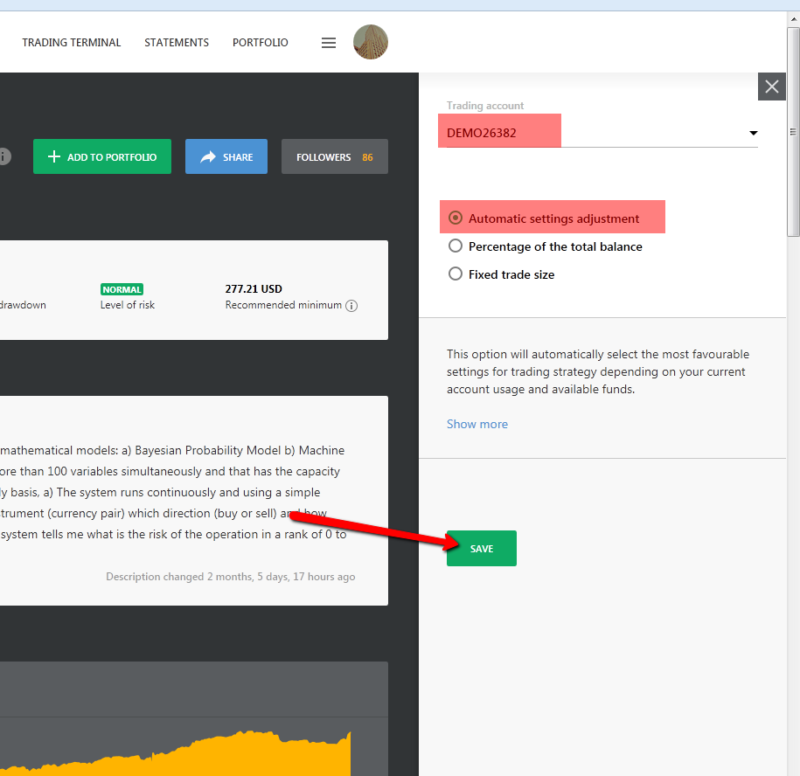Image resolution: width=800 pixels, height=776 pixels.
Task: Open the hamburger menu icon
Action: click(329, 43)
